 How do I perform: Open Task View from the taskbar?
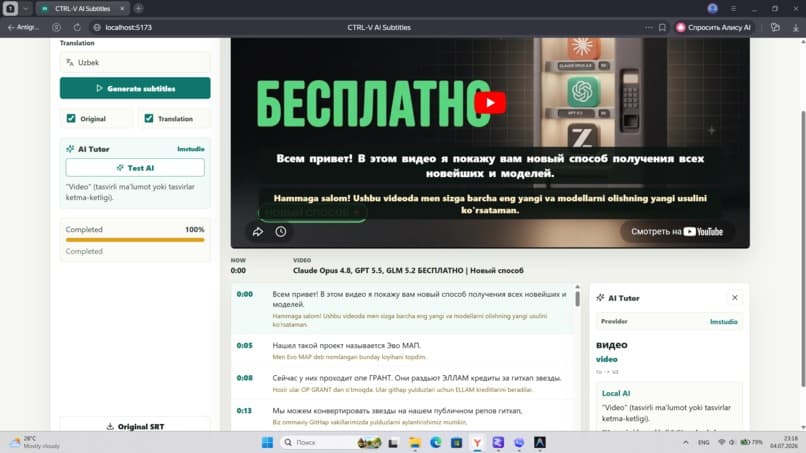point(393,442)
